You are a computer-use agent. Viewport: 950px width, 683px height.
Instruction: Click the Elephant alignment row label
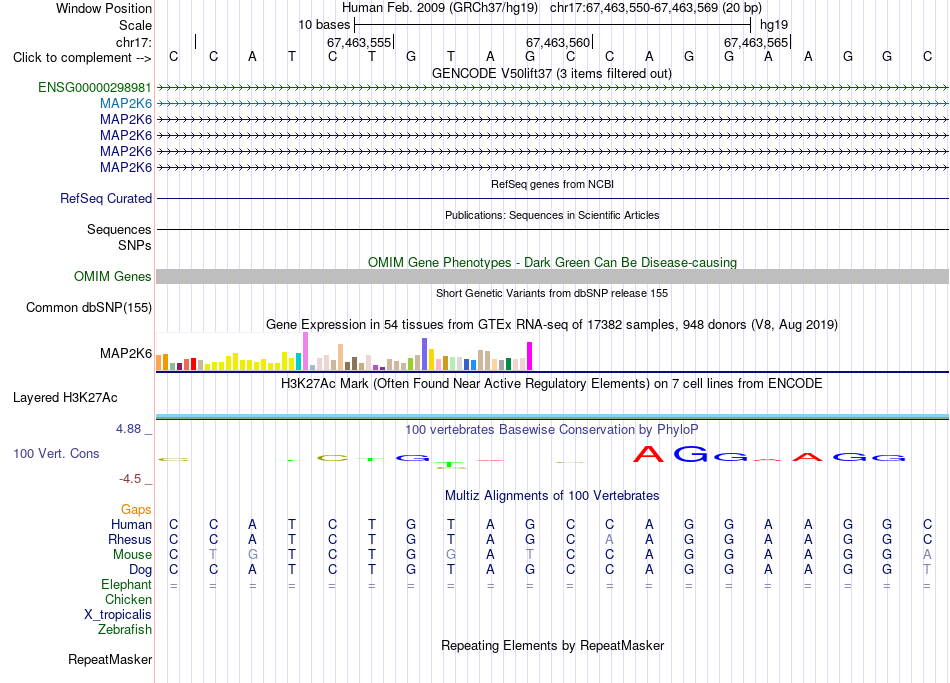tap(127, 585)
